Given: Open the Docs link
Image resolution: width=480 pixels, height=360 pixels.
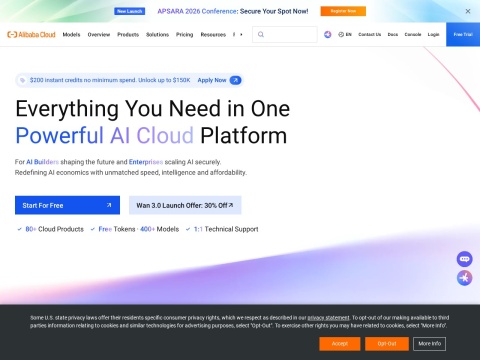Looking at the screenshot, I should (393, 34).
